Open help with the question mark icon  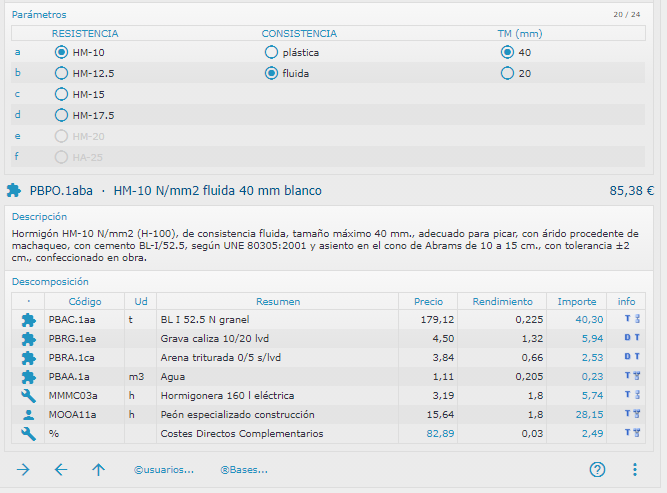coord(598,469)
